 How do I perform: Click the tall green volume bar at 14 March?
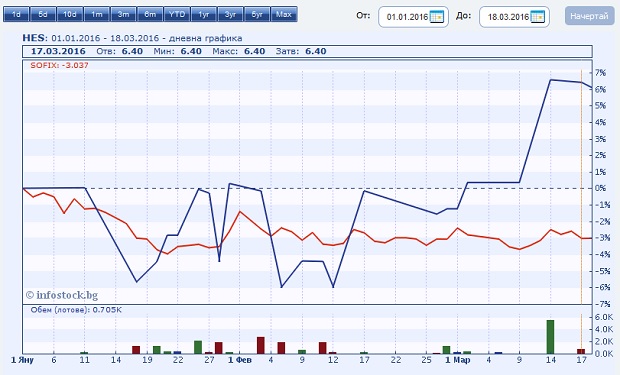coord(550,337)
